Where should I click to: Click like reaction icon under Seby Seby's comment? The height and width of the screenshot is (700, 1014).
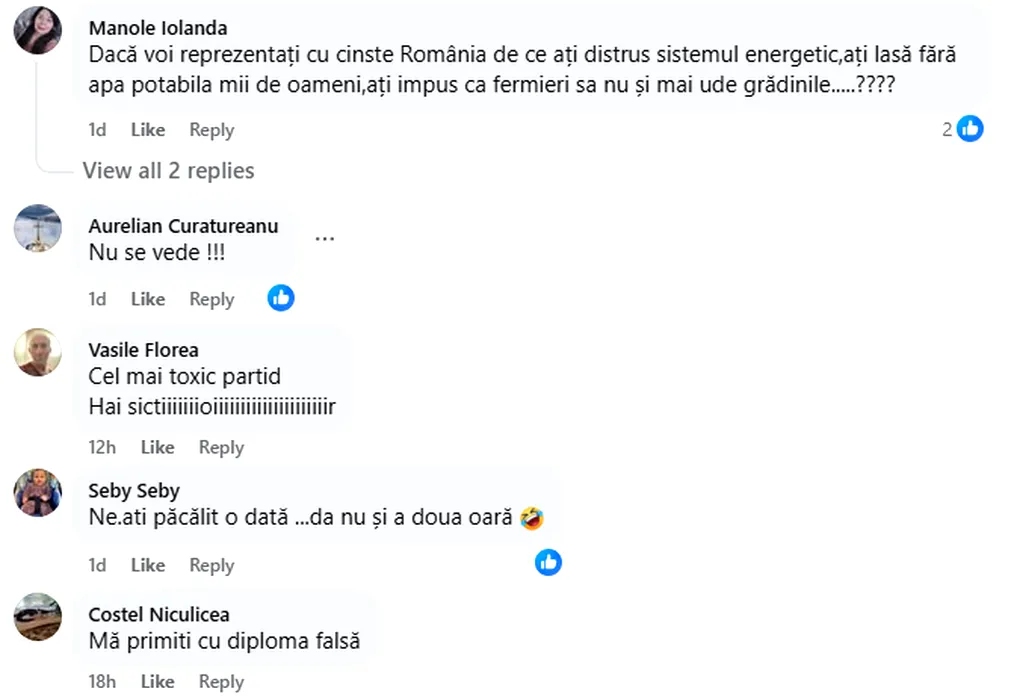tap(548, 562)
